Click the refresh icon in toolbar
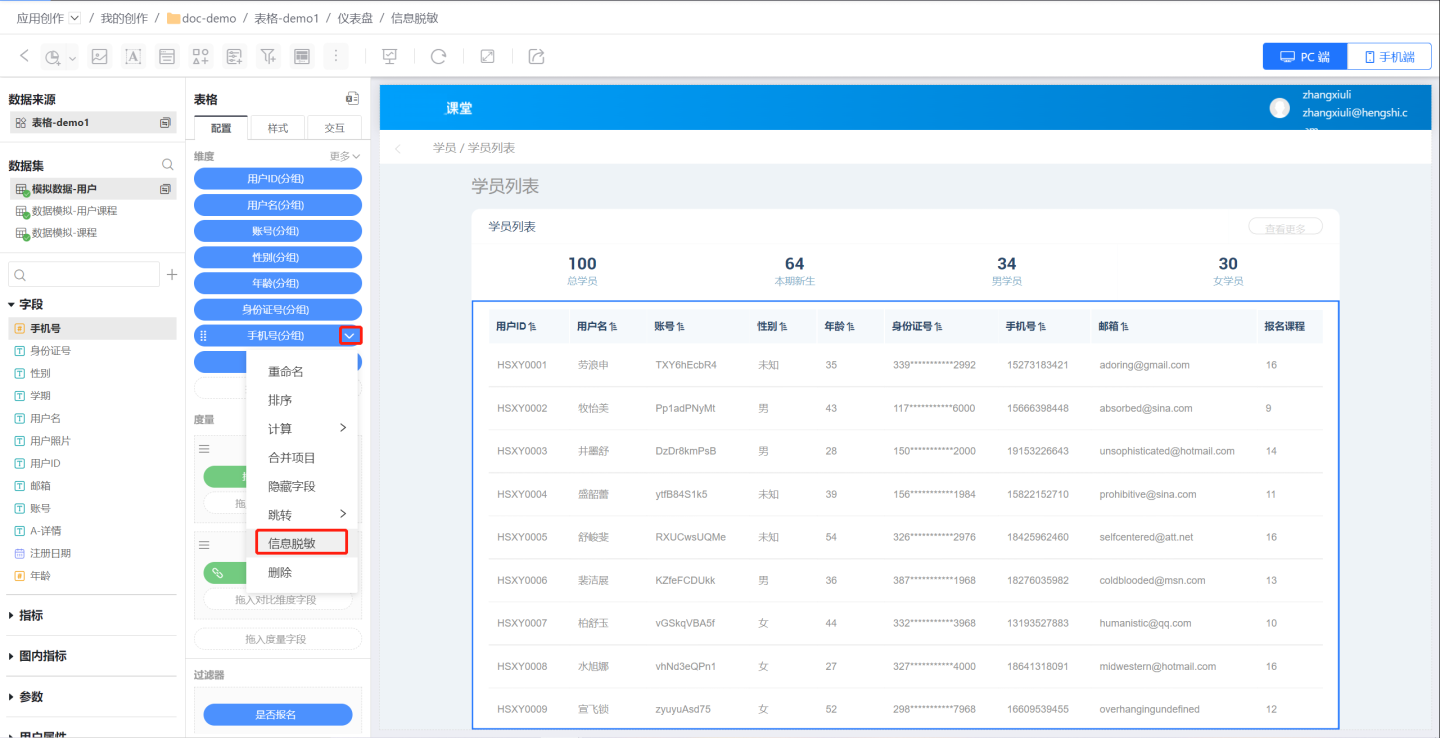This screenshot has height=738, width=1440. [438, 57]
